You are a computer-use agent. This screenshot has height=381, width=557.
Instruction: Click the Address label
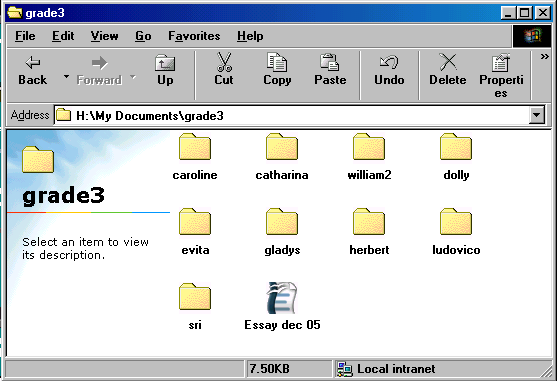point(30,115)
